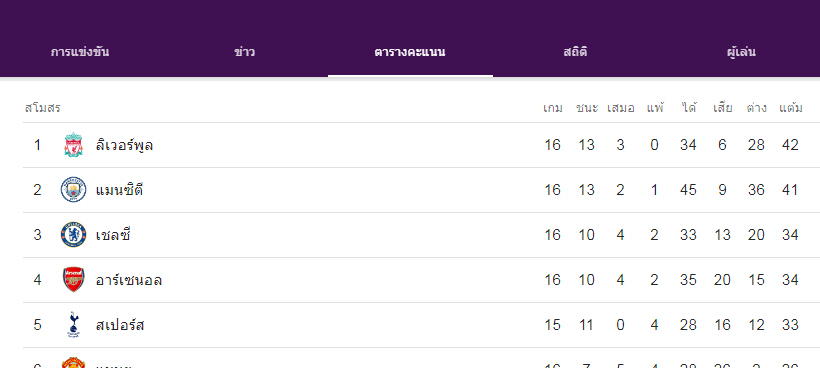The image size is (820, 368).
Task: Open the สถิติ tab
Action: (575, 52)
